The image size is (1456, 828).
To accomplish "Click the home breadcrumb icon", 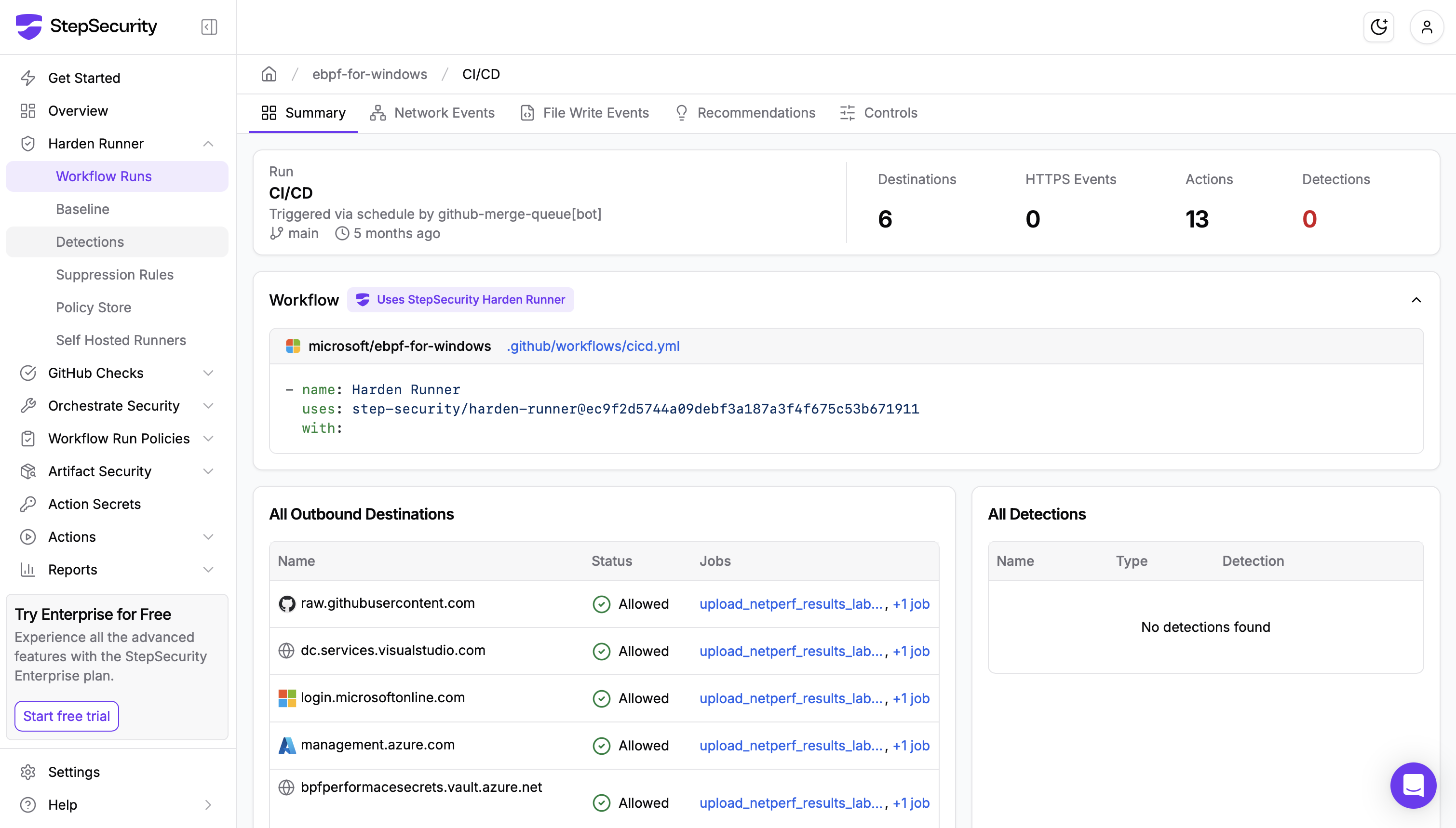I will click(x=269, y=74).
